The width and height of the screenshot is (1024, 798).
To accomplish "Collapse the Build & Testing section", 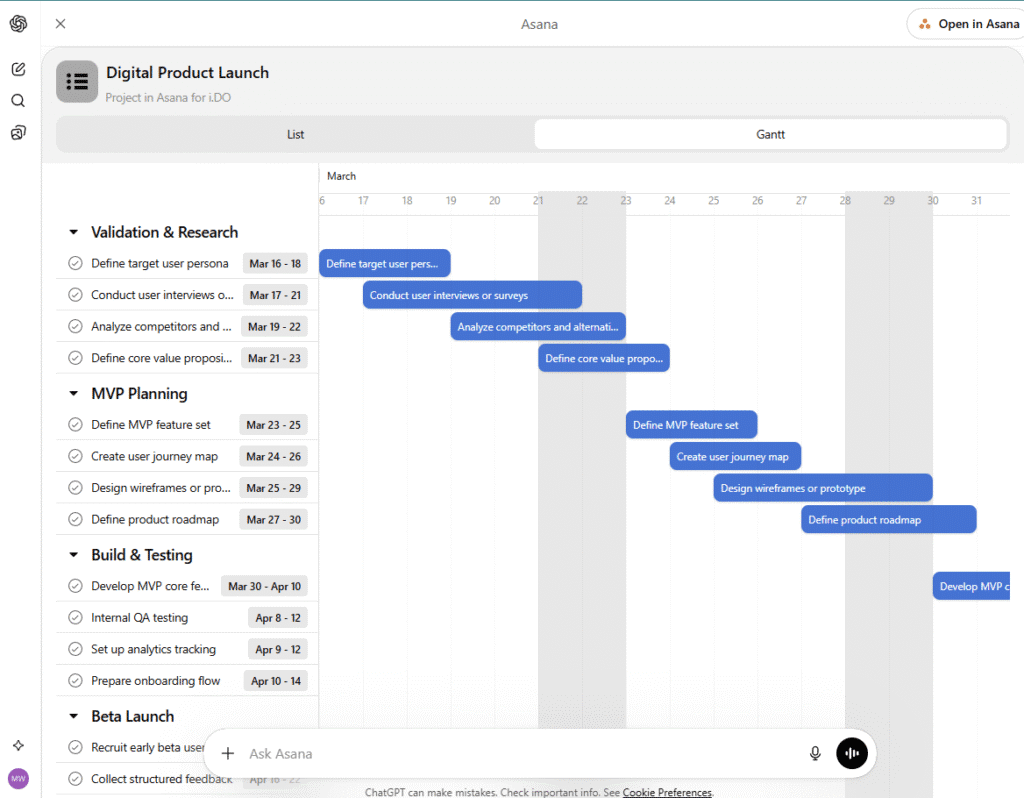I will pos(72,554).
